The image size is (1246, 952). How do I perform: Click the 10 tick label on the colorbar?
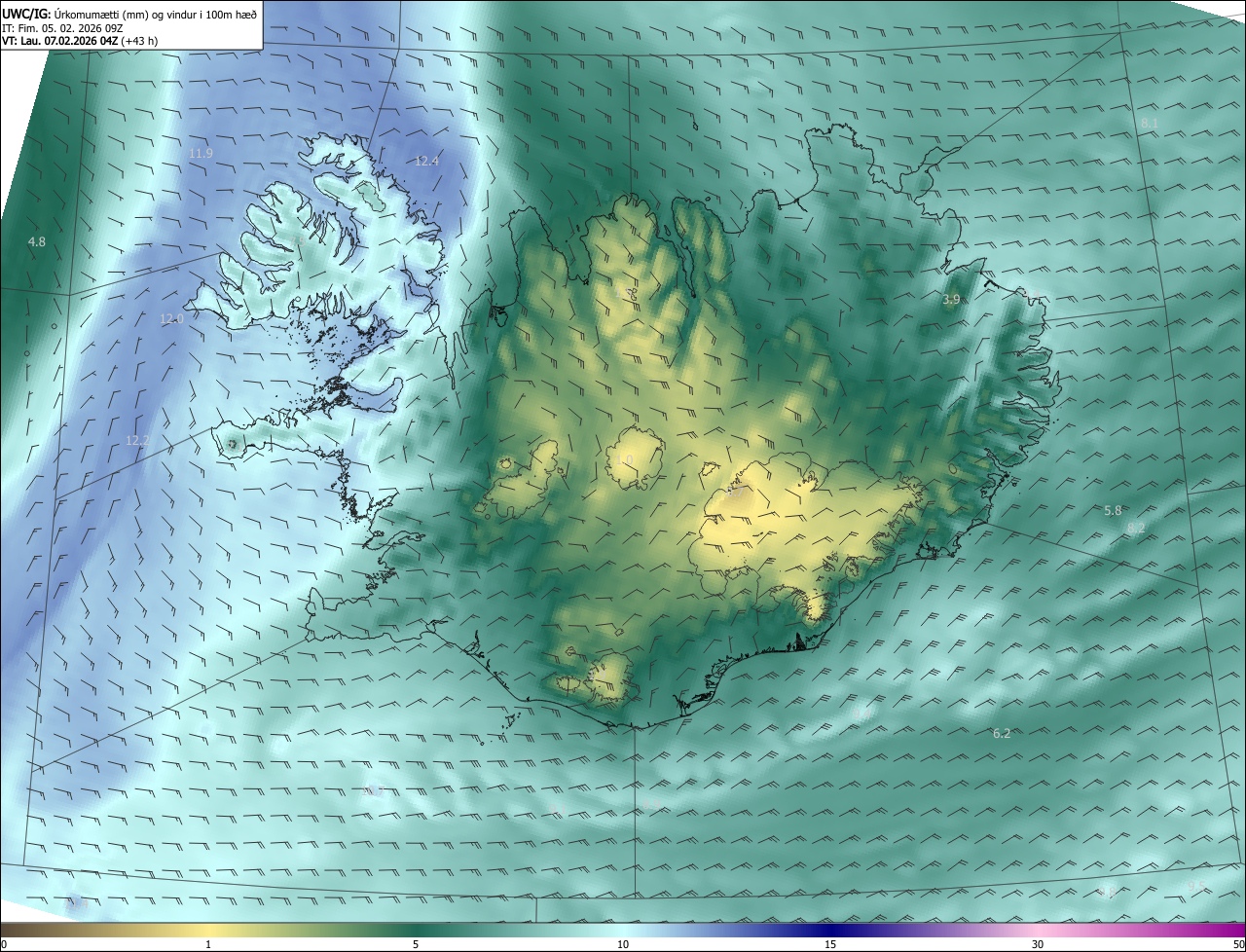pos(623,944)
